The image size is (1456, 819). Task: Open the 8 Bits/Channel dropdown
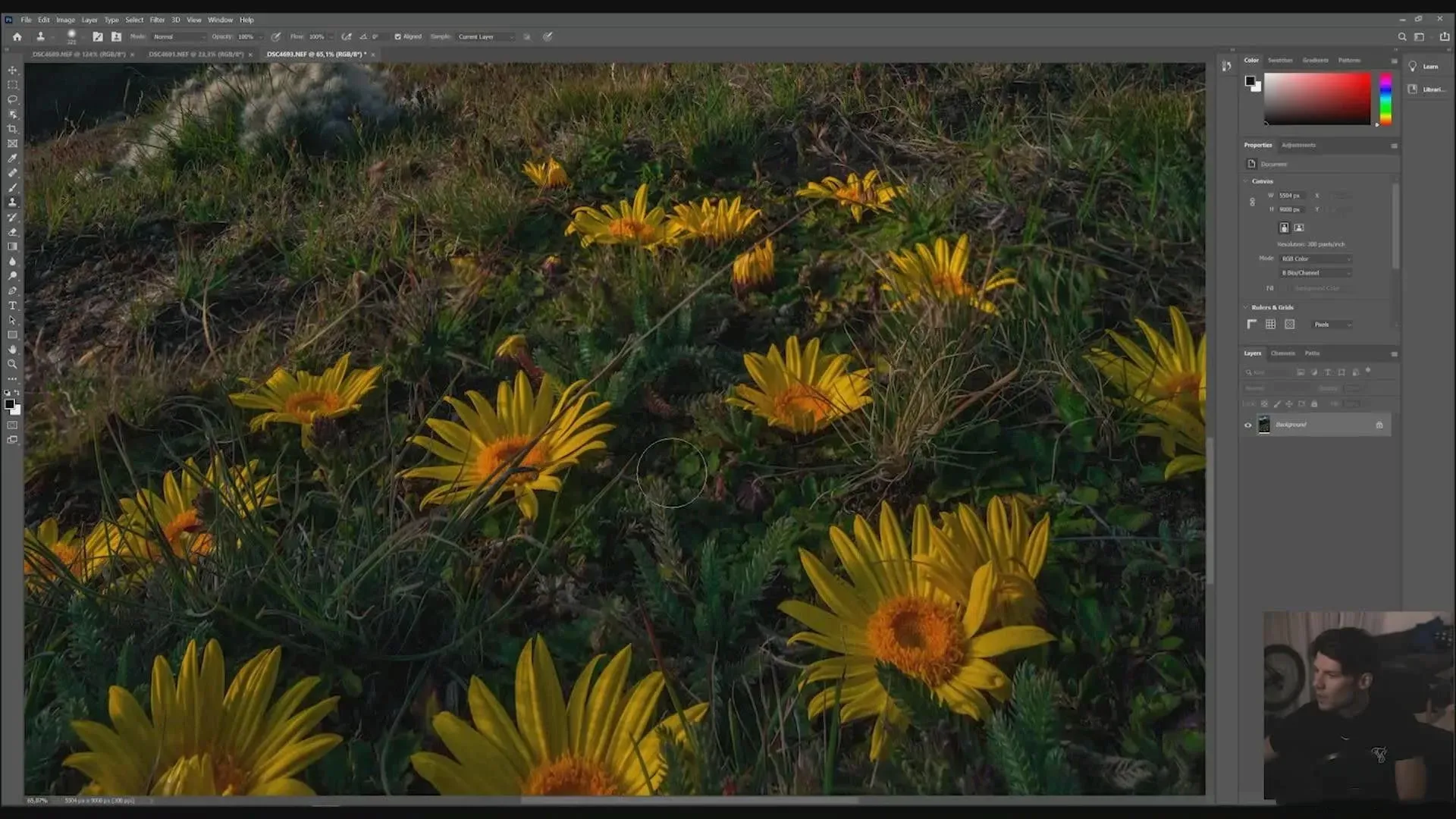(1316, 273)
